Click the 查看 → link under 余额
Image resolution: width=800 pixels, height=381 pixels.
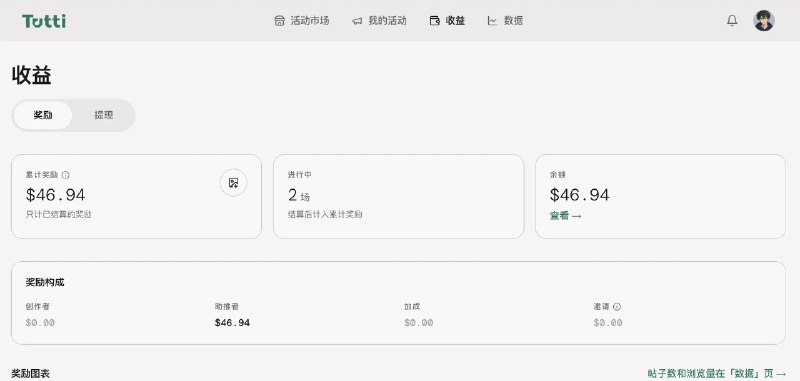coord(566,216)
